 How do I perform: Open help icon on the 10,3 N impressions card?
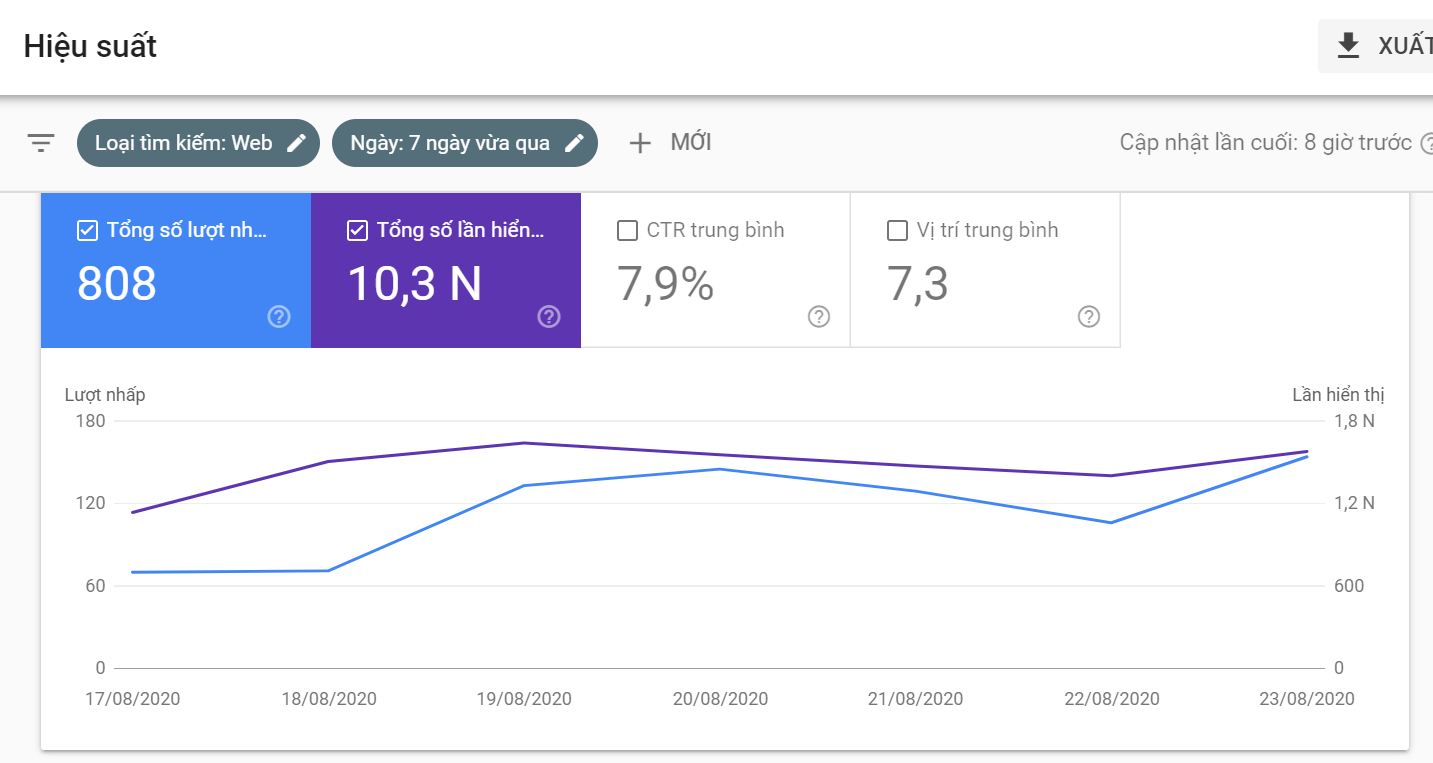[x=549, y=317]
